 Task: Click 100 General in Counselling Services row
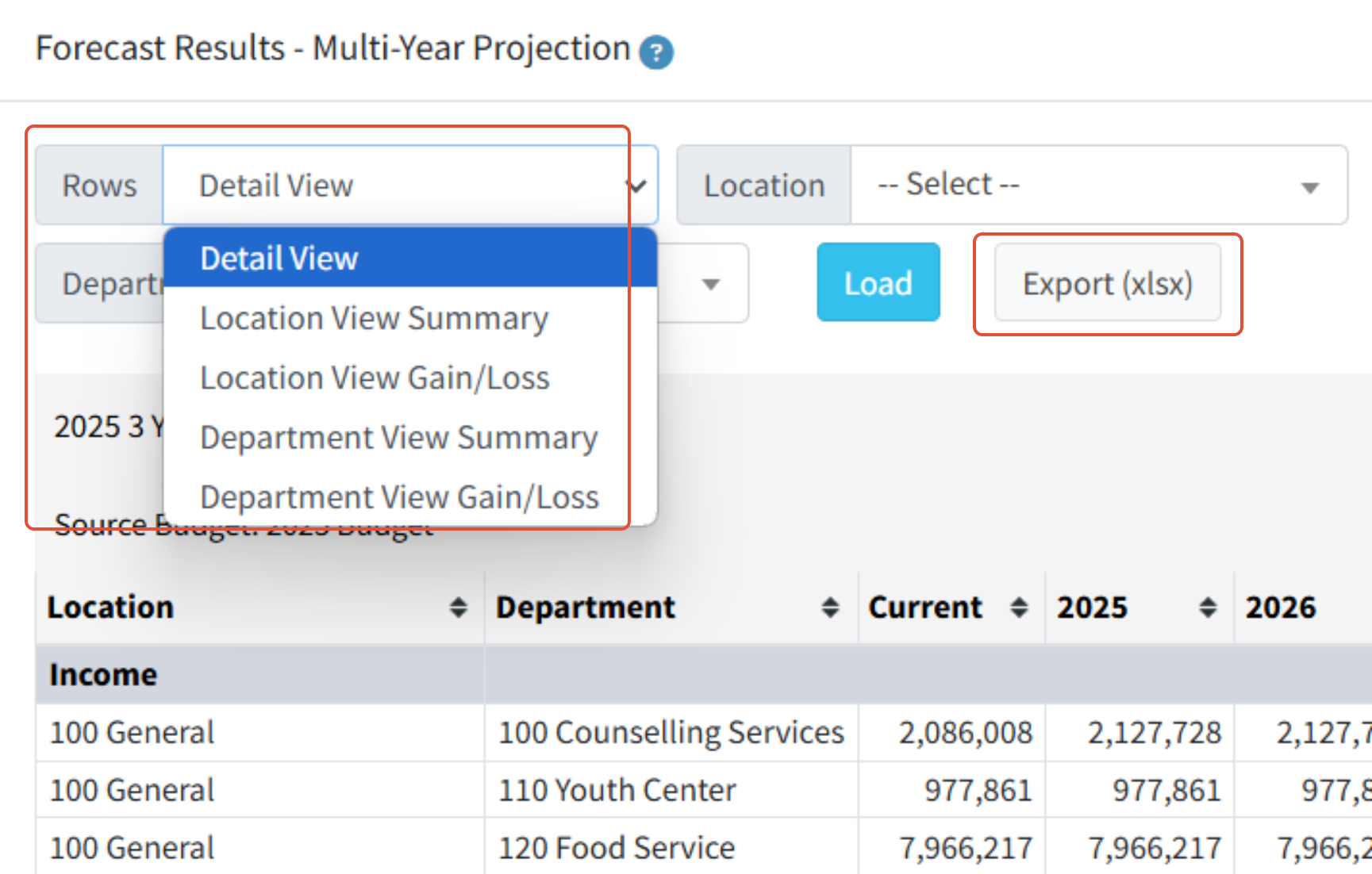pos(132,733)
